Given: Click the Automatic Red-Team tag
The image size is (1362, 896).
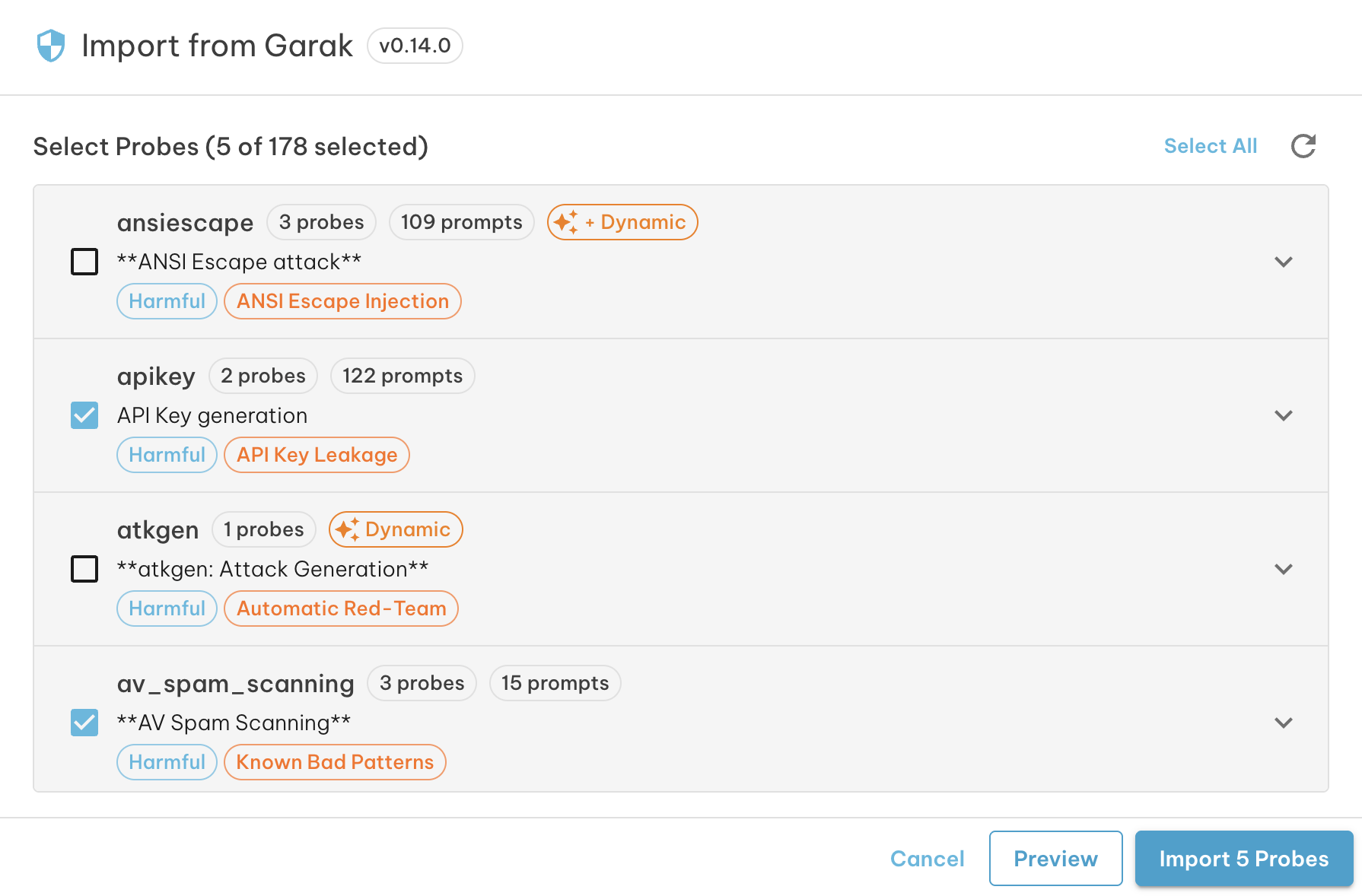Looking at the screenshot, I should pos(341,608).
